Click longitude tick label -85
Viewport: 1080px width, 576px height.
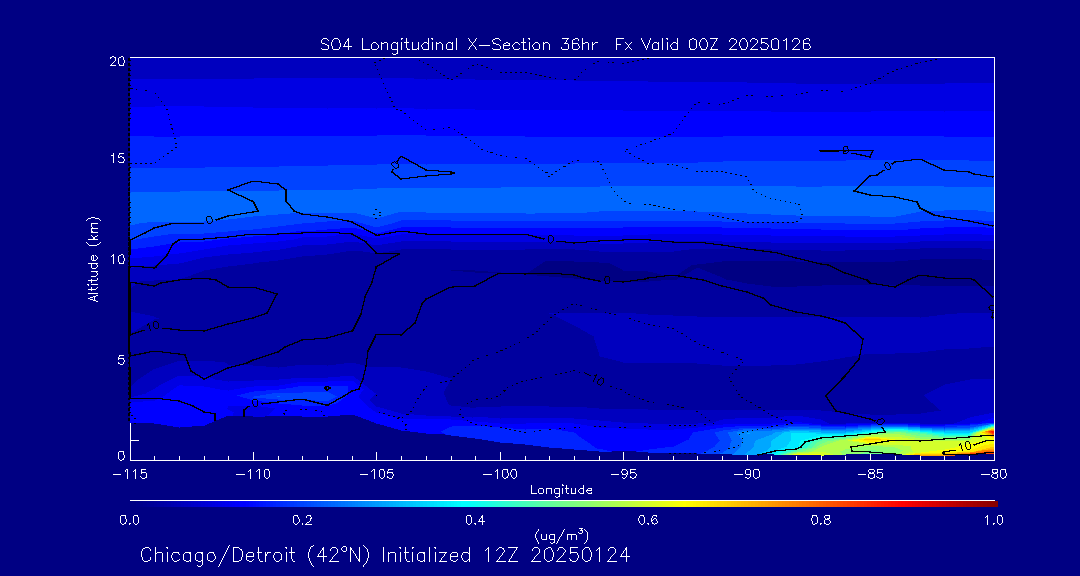tap(871, 475)
